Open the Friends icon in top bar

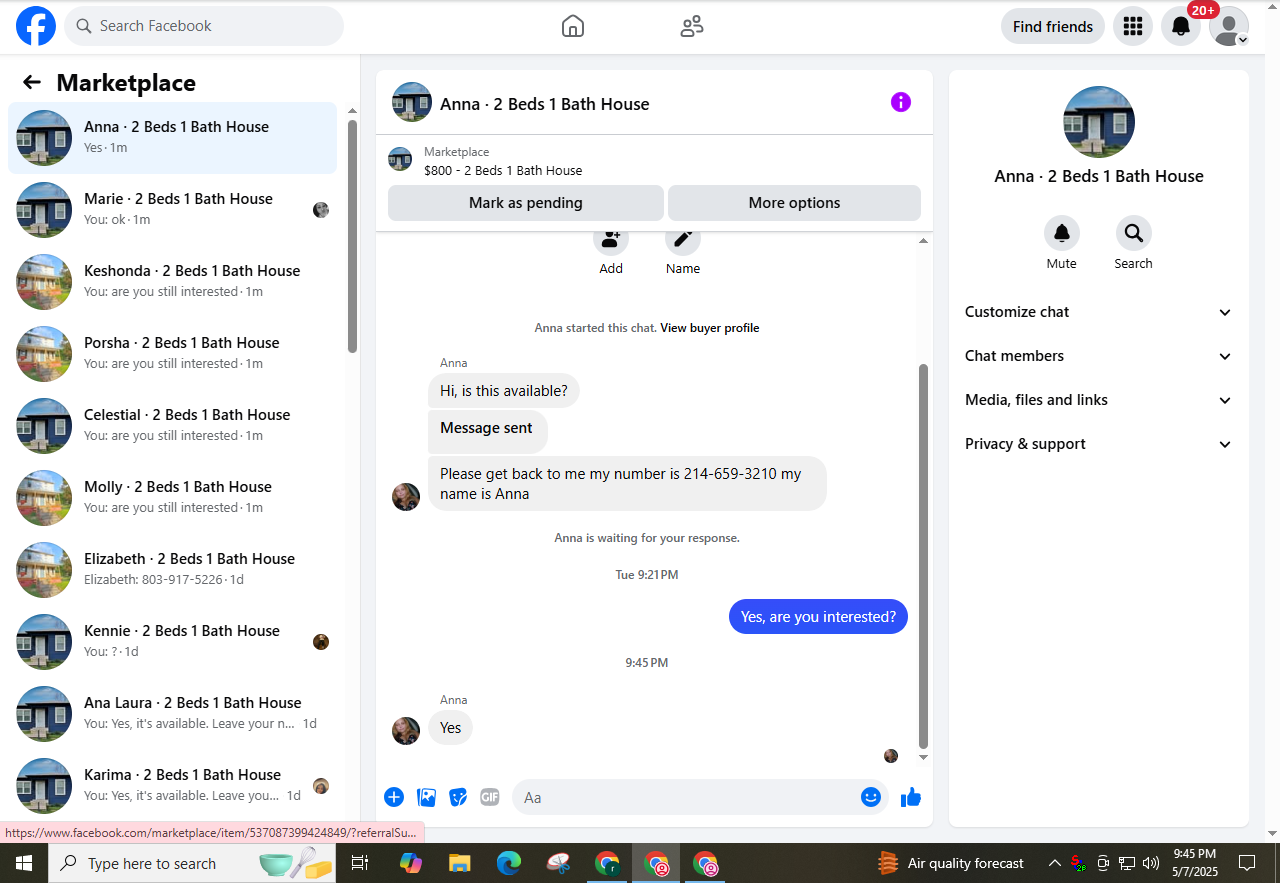coord(692,26)
